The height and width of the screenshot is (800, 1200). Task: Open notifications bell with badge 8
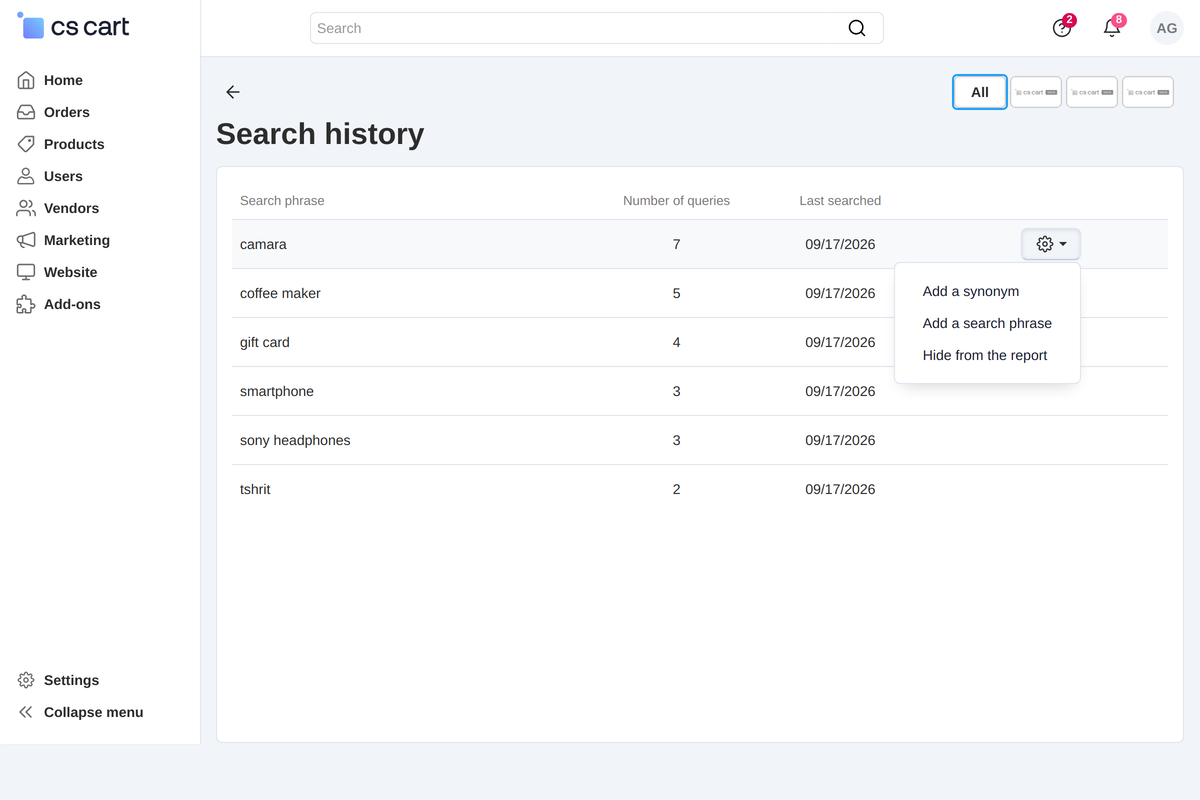pyautogui.click(x=1112, y=28)
